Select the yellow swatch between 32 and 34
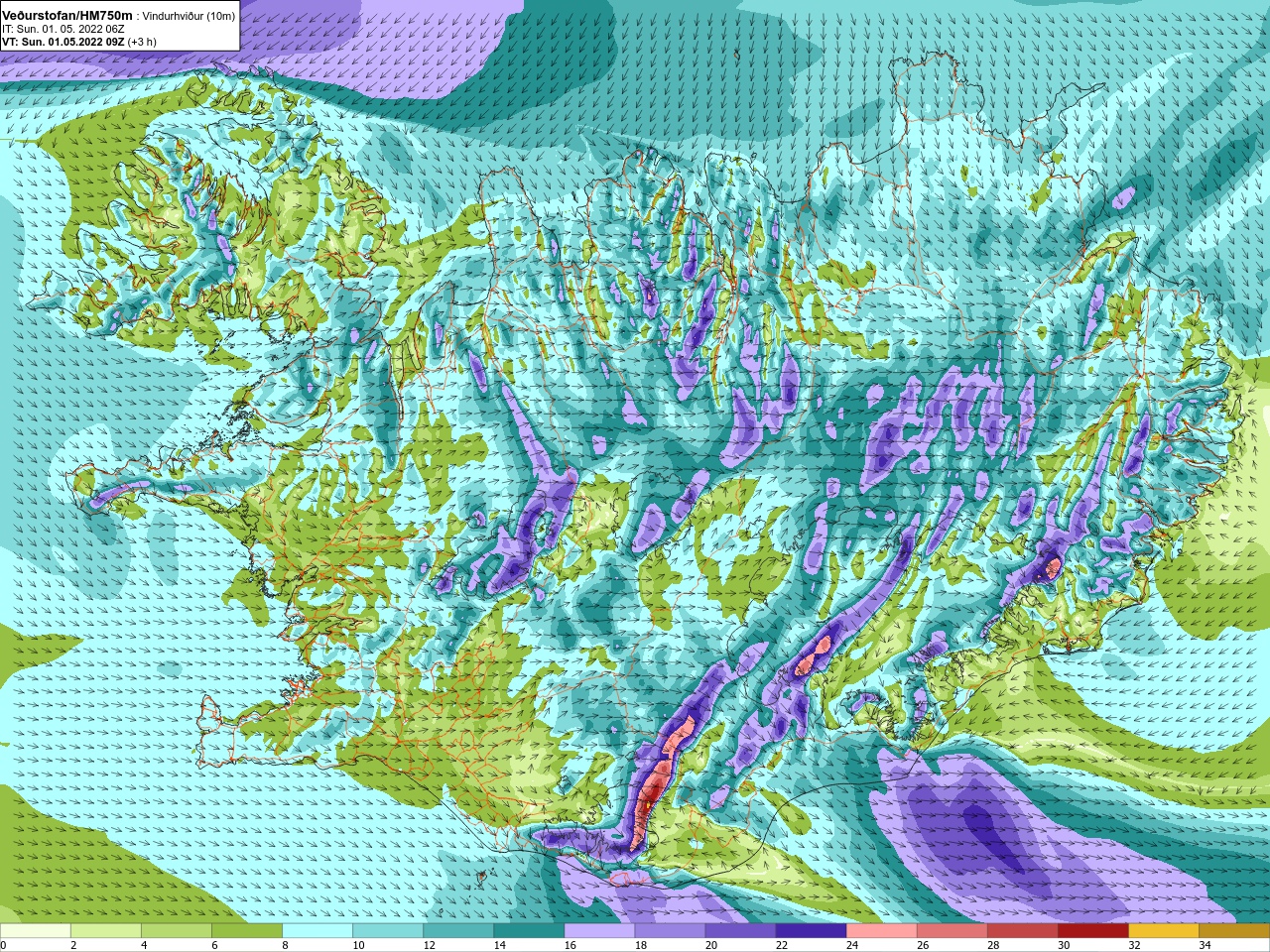The width and height of the screenshot is (1270, 952). (1163, 931)
